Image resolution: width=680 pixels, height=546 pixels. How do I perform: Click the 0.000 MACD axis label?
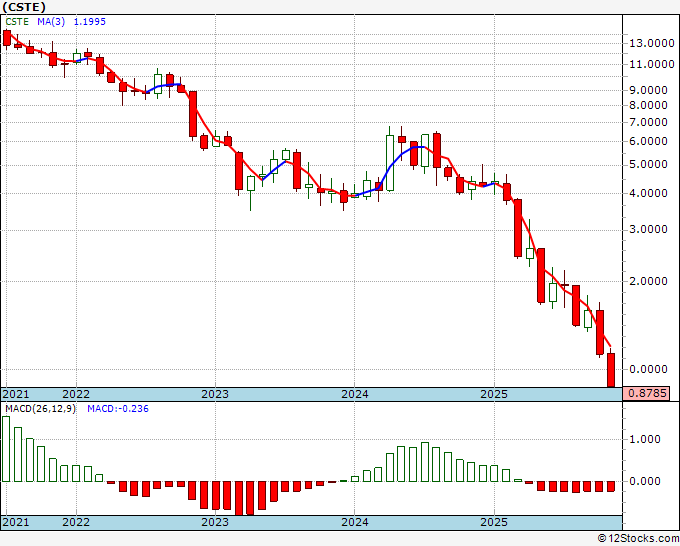click(x=645, y=481)
